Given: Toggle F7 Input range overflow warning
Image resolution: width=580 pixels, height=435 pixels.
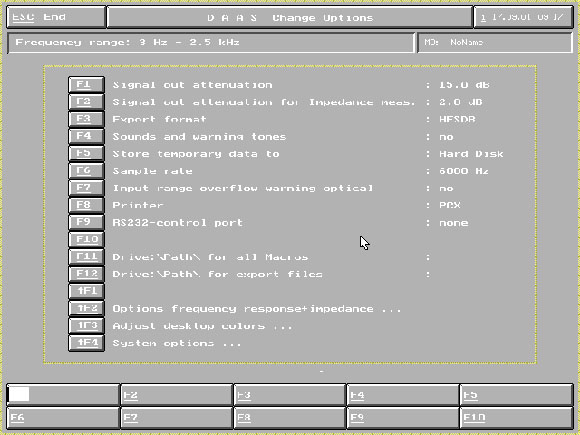Looking at the screenshot, I should click(86, 188).
